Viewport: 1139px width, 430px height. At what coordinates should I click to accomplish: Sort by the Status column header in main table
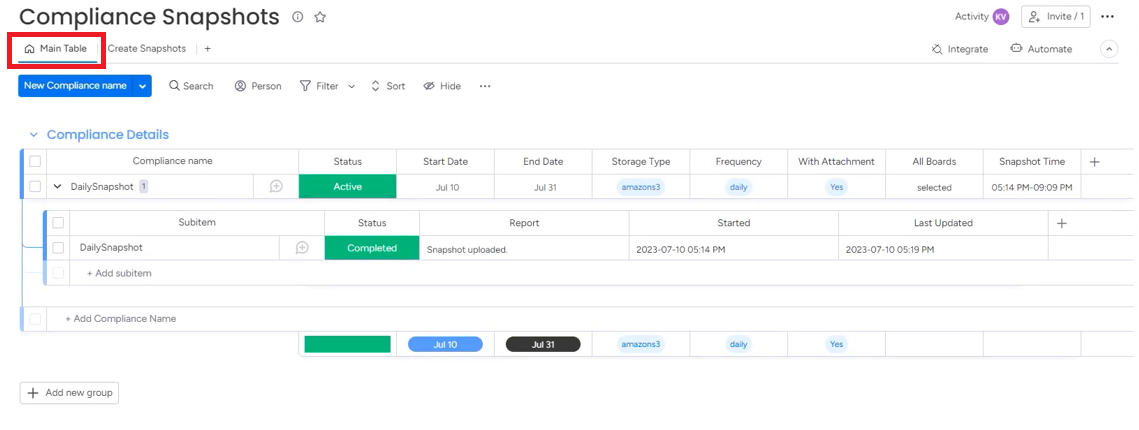click(x=347, y=161)
